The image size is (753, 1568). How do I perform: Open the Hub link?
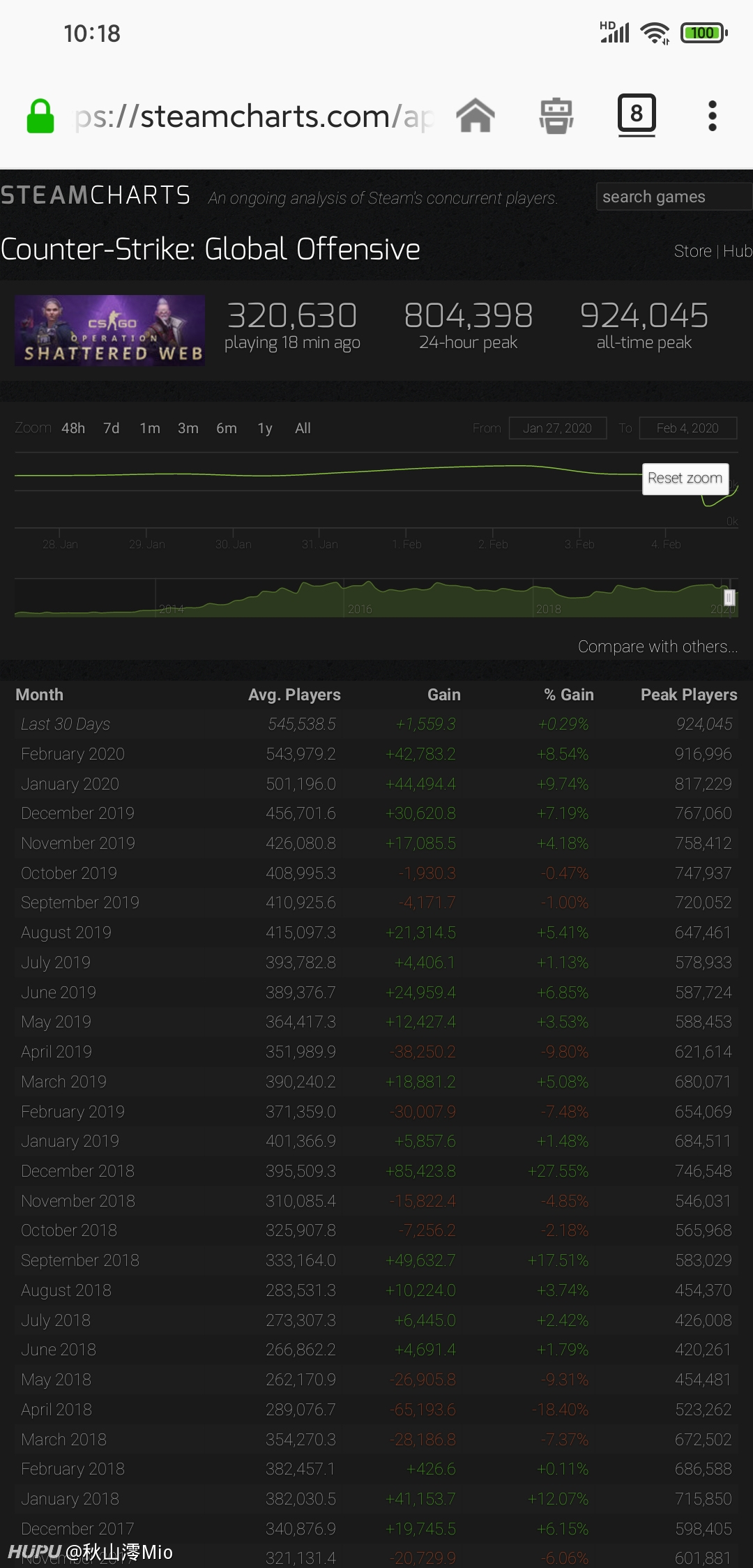(738, 251)
